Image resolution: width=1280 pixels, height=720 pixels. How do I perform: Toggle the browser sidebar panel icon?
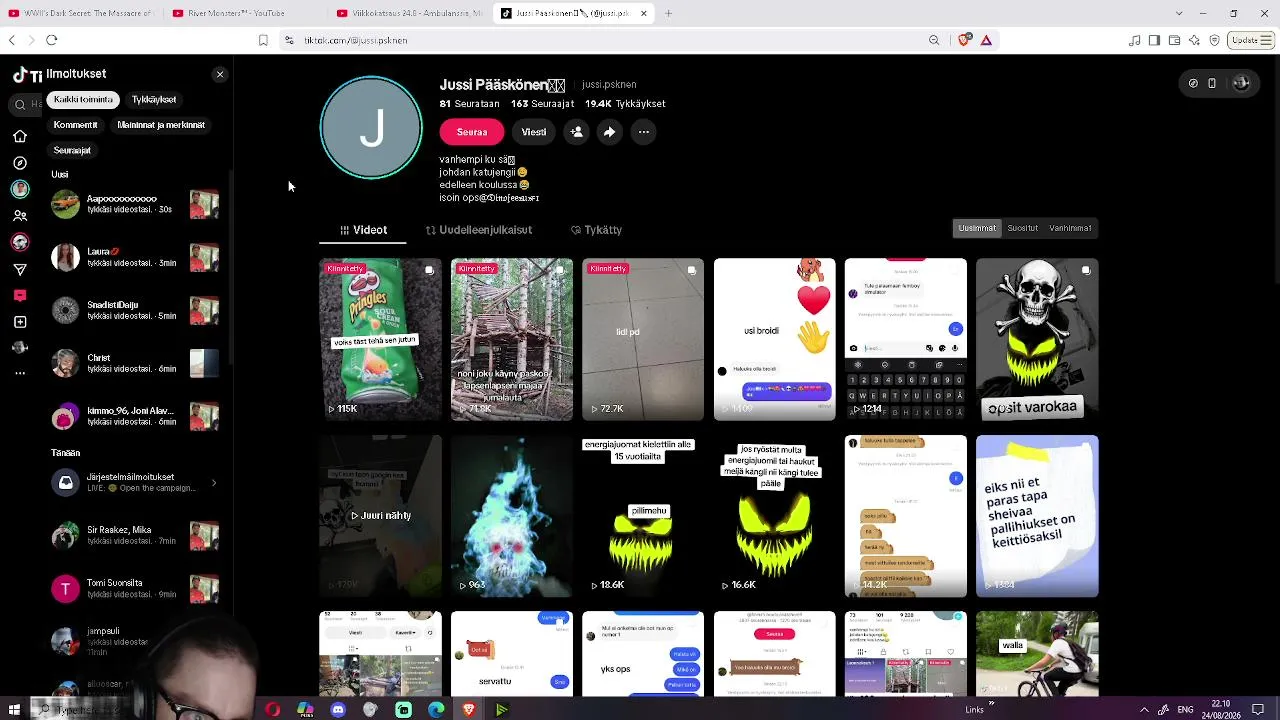coord(1154,40)
